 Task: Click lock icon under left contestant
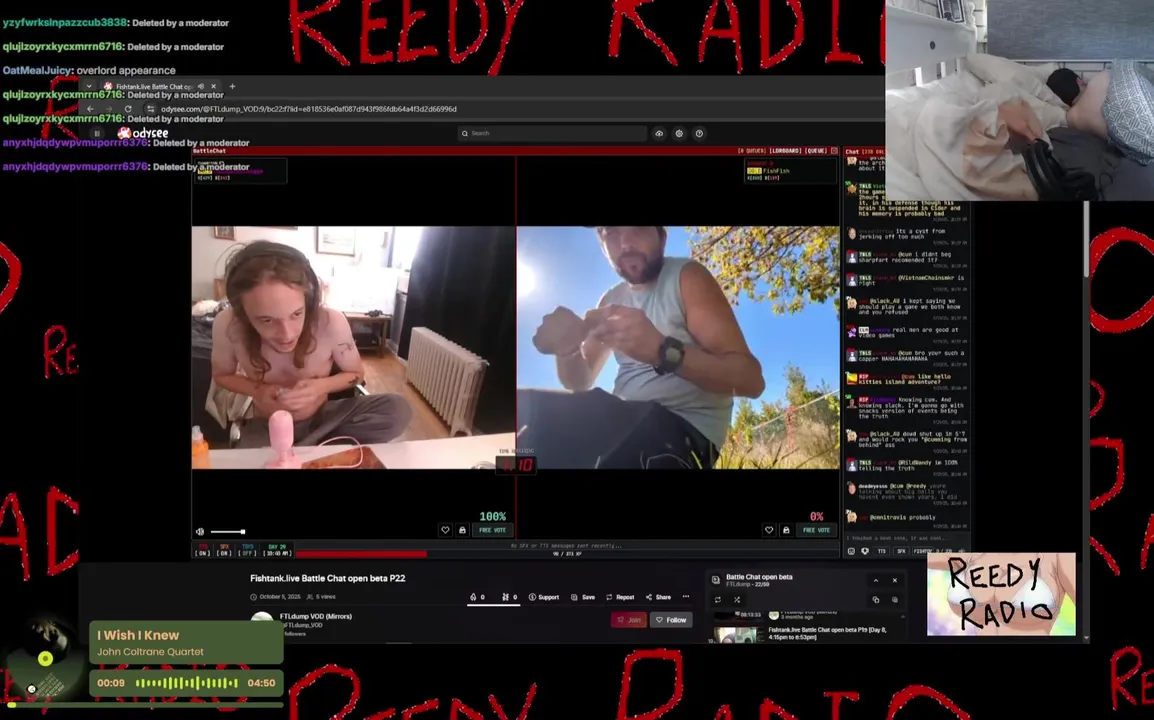[x=462, y=530]
